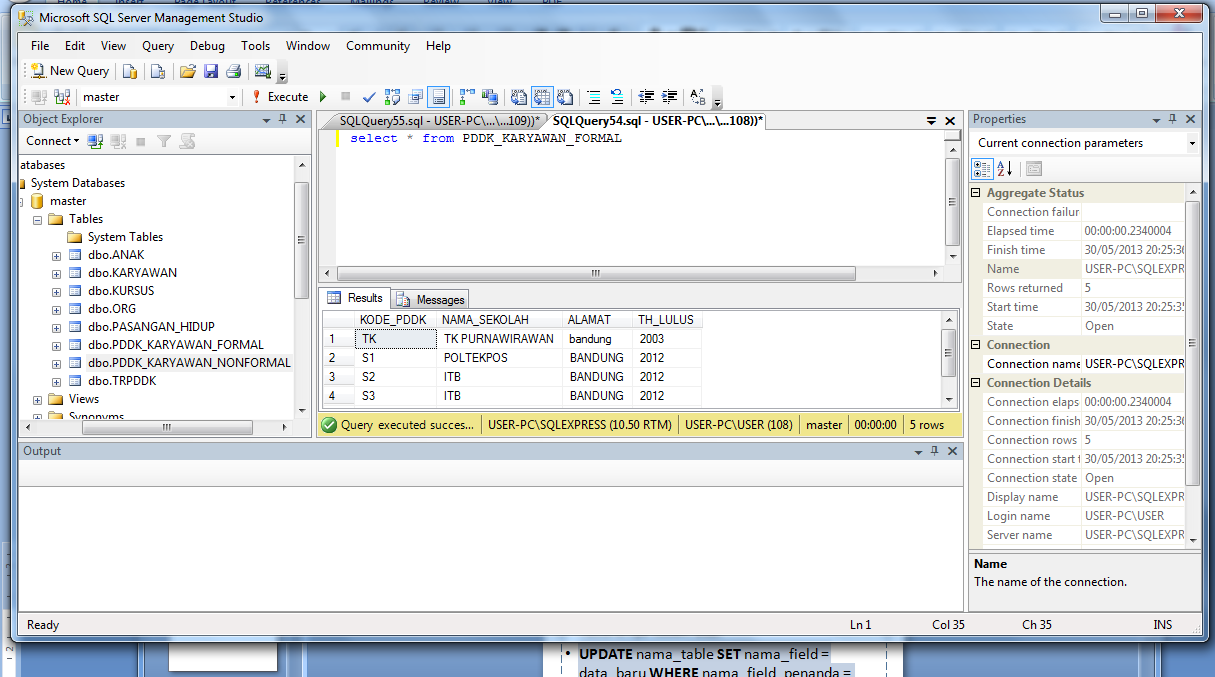Open the Community menu
The image size is (1215, 677).
[378, 45]
